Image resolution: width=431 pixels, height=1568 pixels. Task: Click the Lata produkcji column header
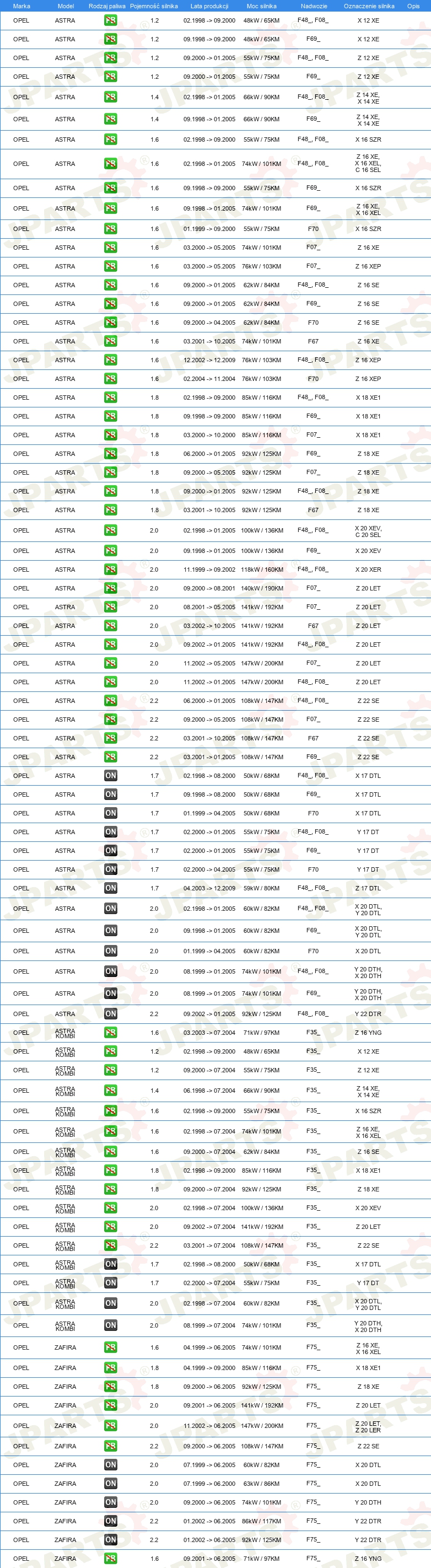tap(209, 6)
